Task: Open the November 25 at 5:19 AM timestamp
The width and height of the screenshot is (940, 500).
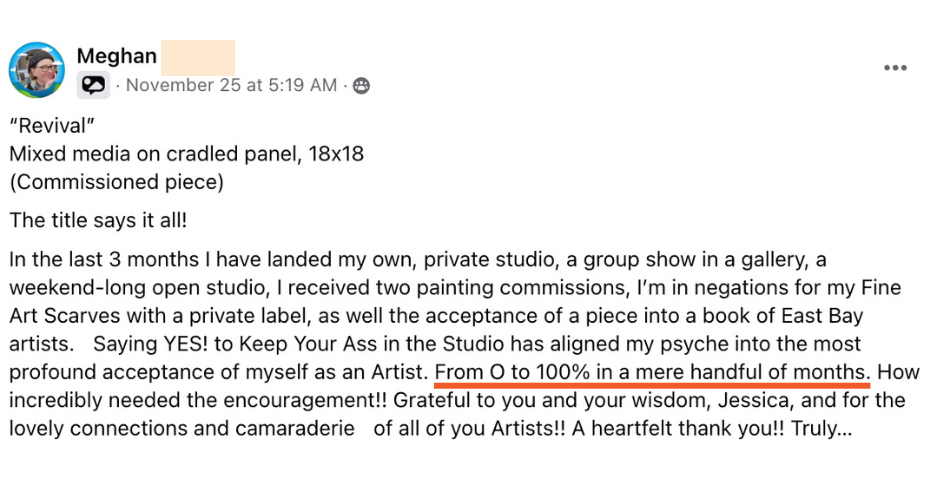Action: coord(231,86)
